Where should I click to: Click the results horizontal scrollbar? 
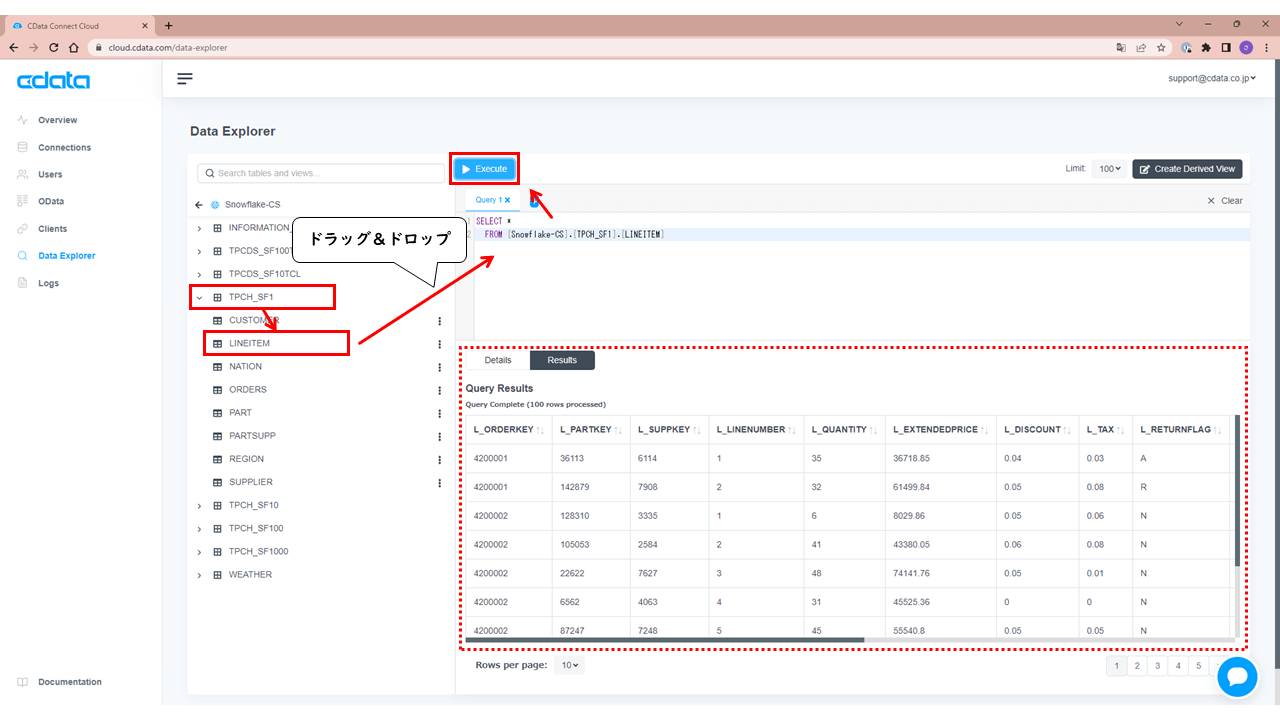point(665,640)
